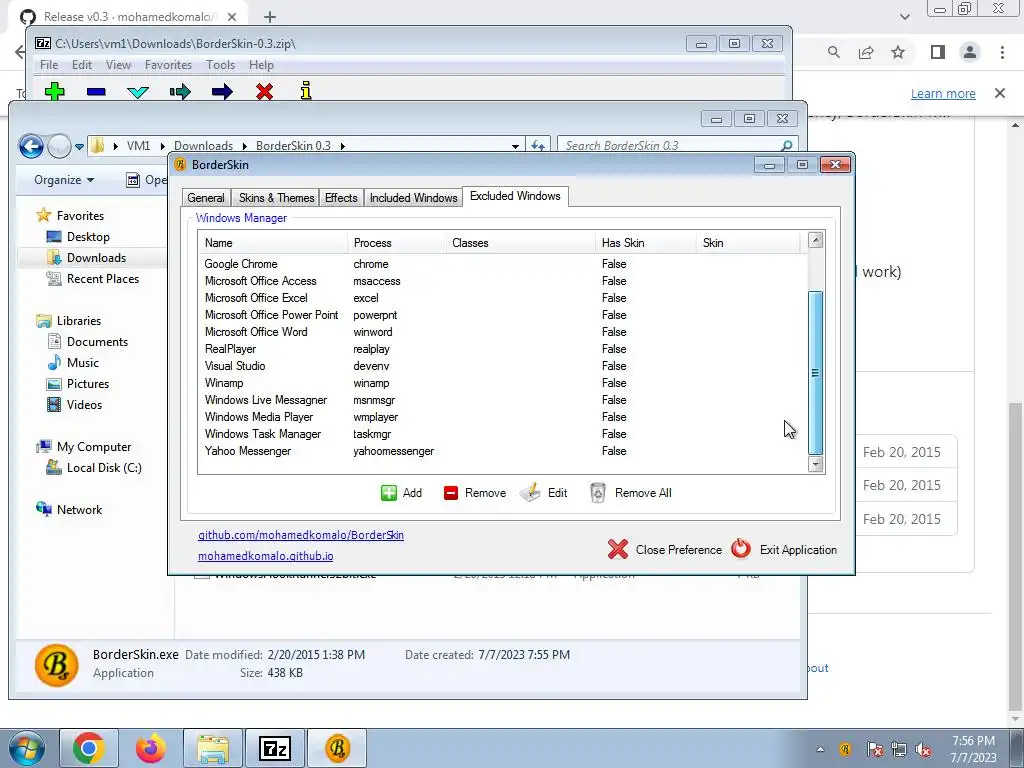
Task: Expand the Organize dropdown in Explorer
Action: (x=64, y=180)
